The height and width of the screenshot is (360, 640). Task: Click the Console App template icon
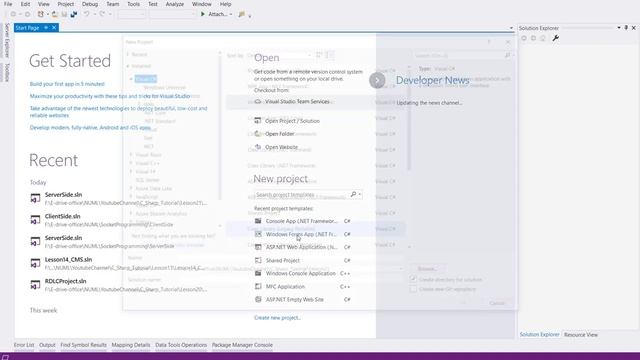(x=258, y=221)
